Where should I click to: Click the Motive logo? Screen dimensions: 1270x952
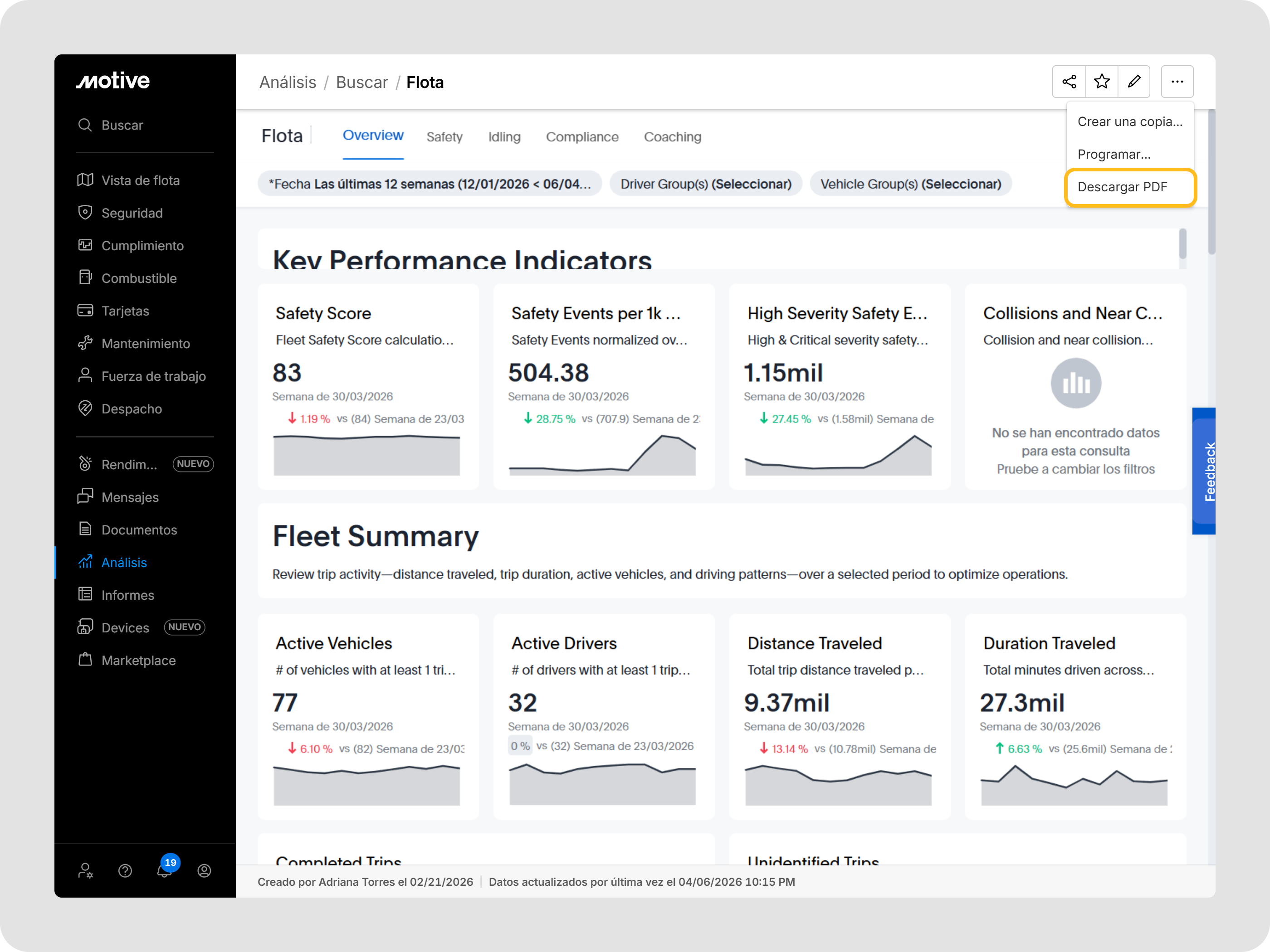pos(114,81)
